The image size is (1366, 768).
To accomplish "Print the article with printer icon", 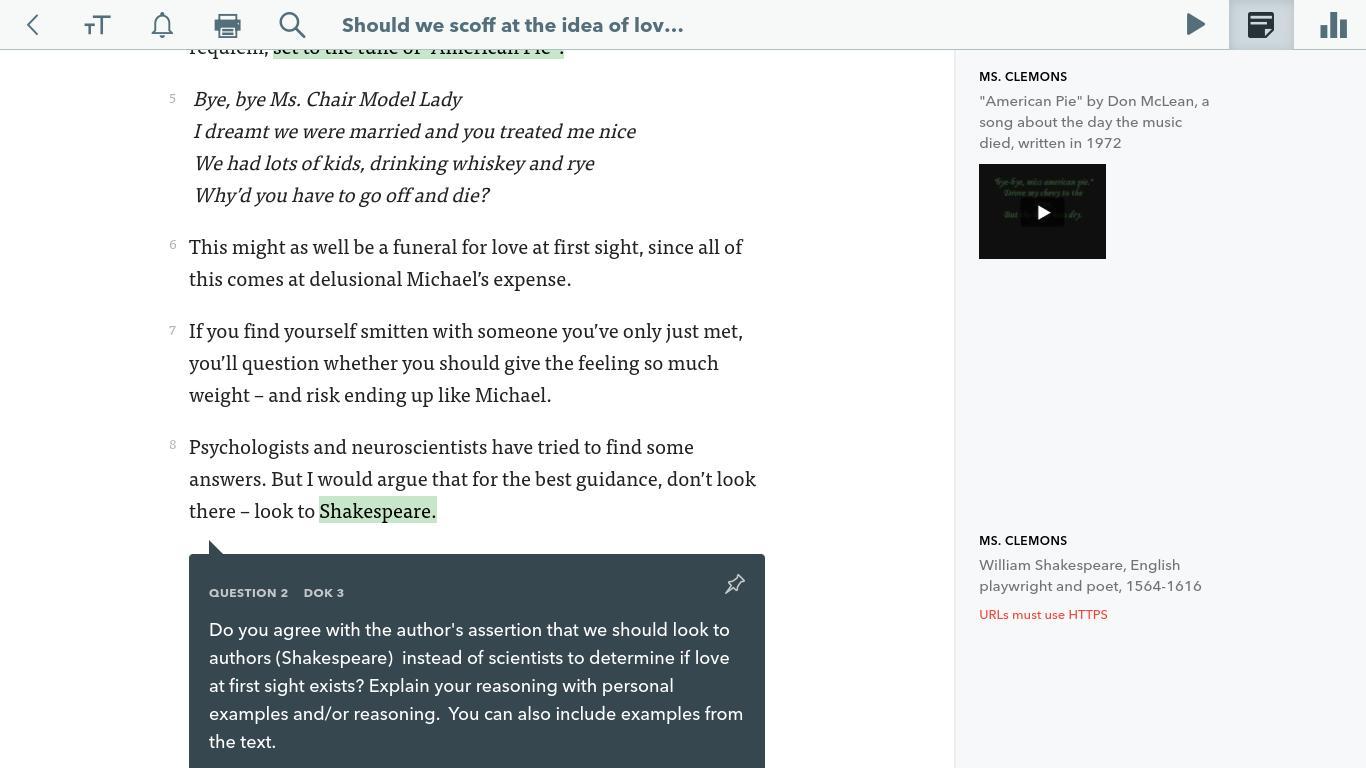I will pyautogui.click(x=227, y=25).
